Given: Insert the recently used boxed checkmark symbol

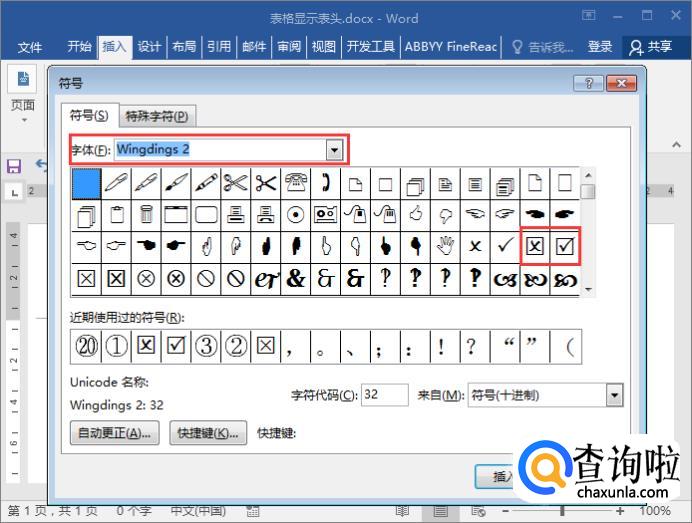Looking at the screenshot, I should click(x=176, y=346).
